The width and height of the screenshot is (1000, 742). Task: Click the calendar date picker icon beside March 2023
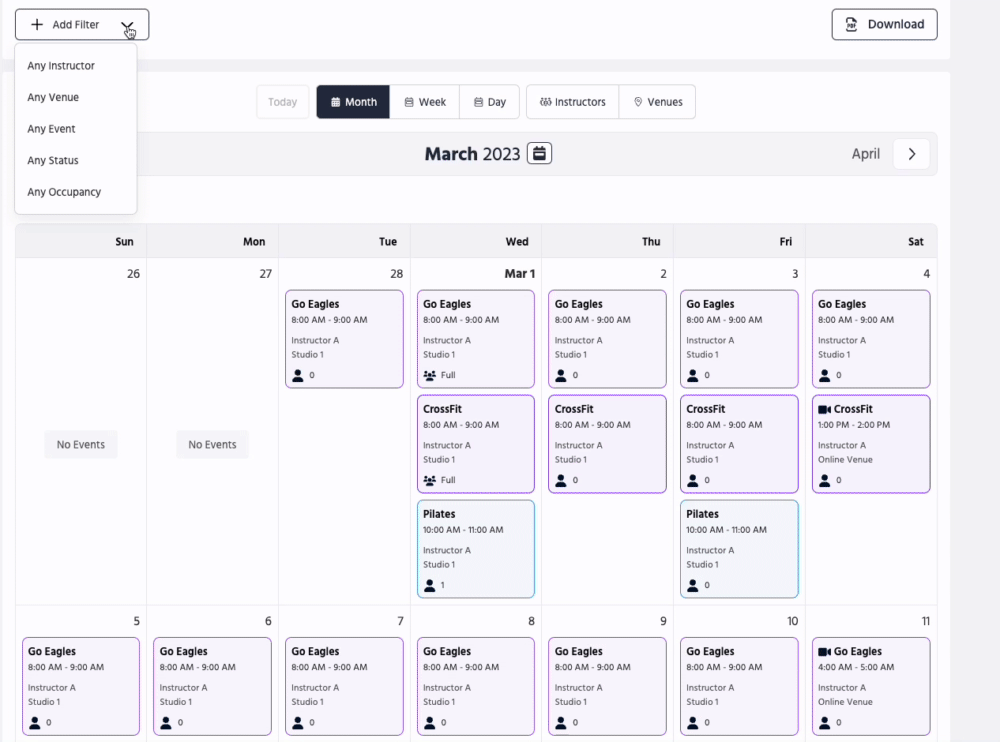click(x=539, y=154)
